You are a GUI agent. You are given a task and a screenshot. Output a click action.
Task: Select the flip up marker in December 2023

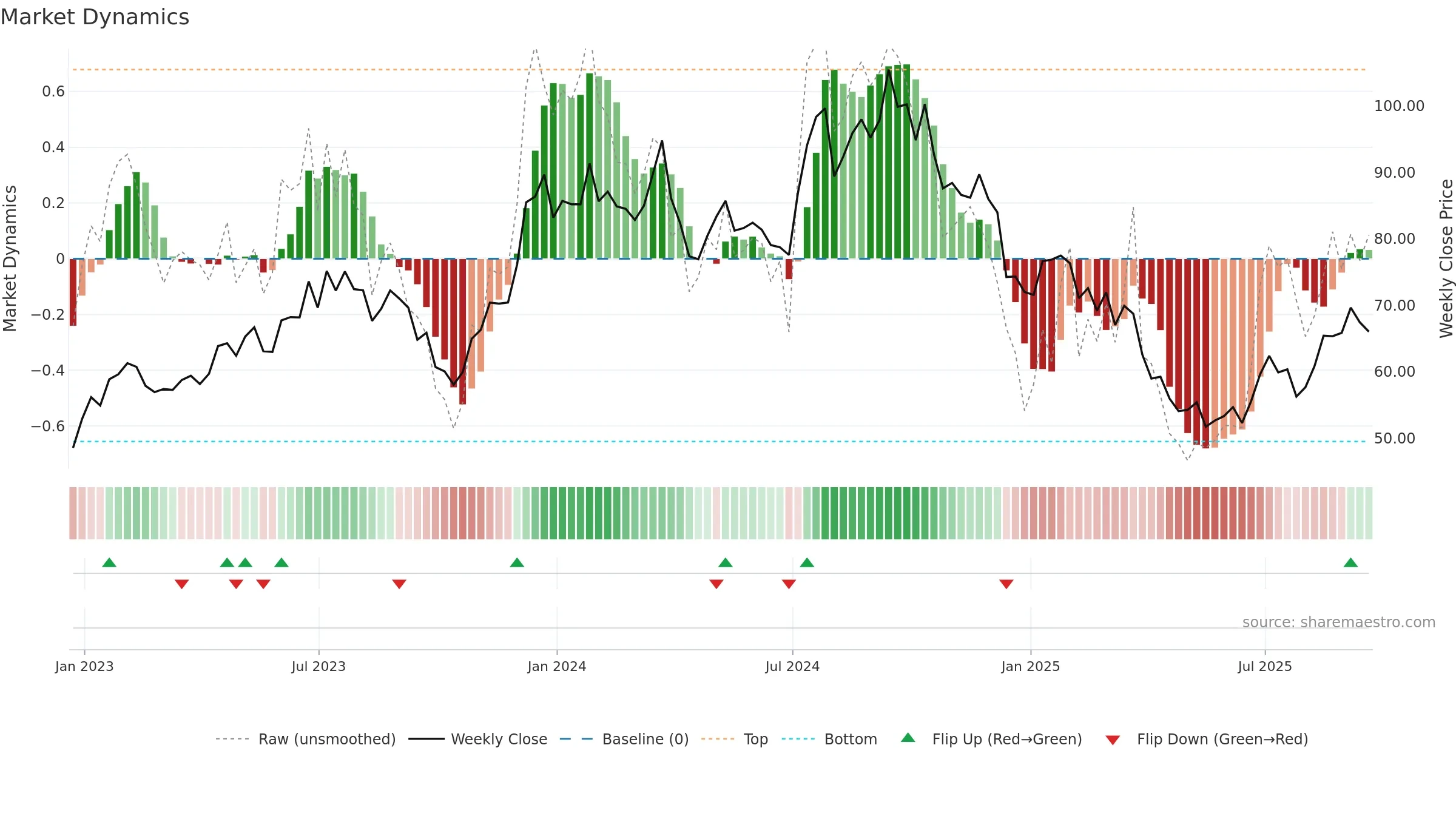(517, 562)
